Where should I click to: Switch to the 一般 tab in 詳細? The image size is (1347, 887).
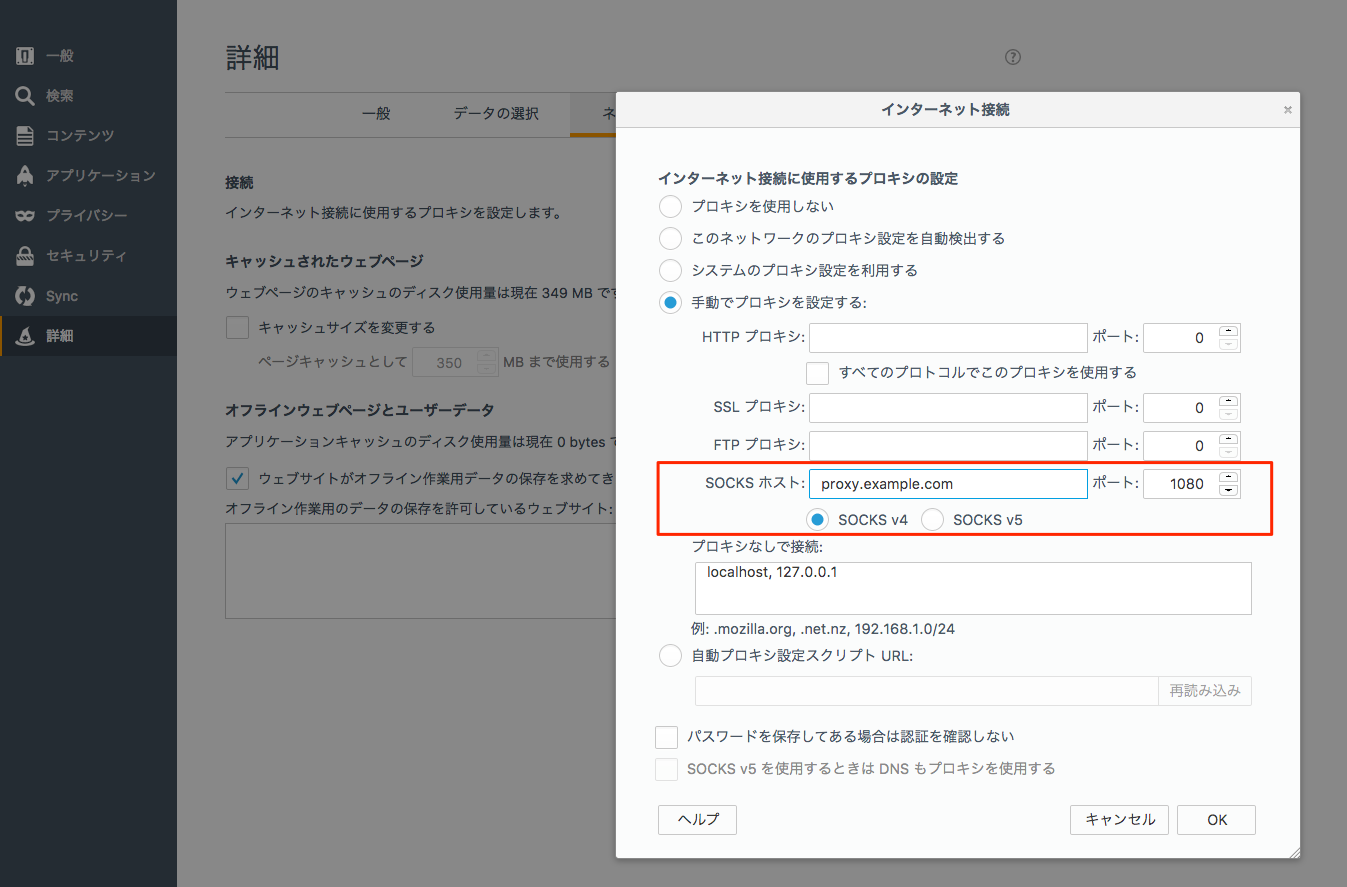point(376,114)
